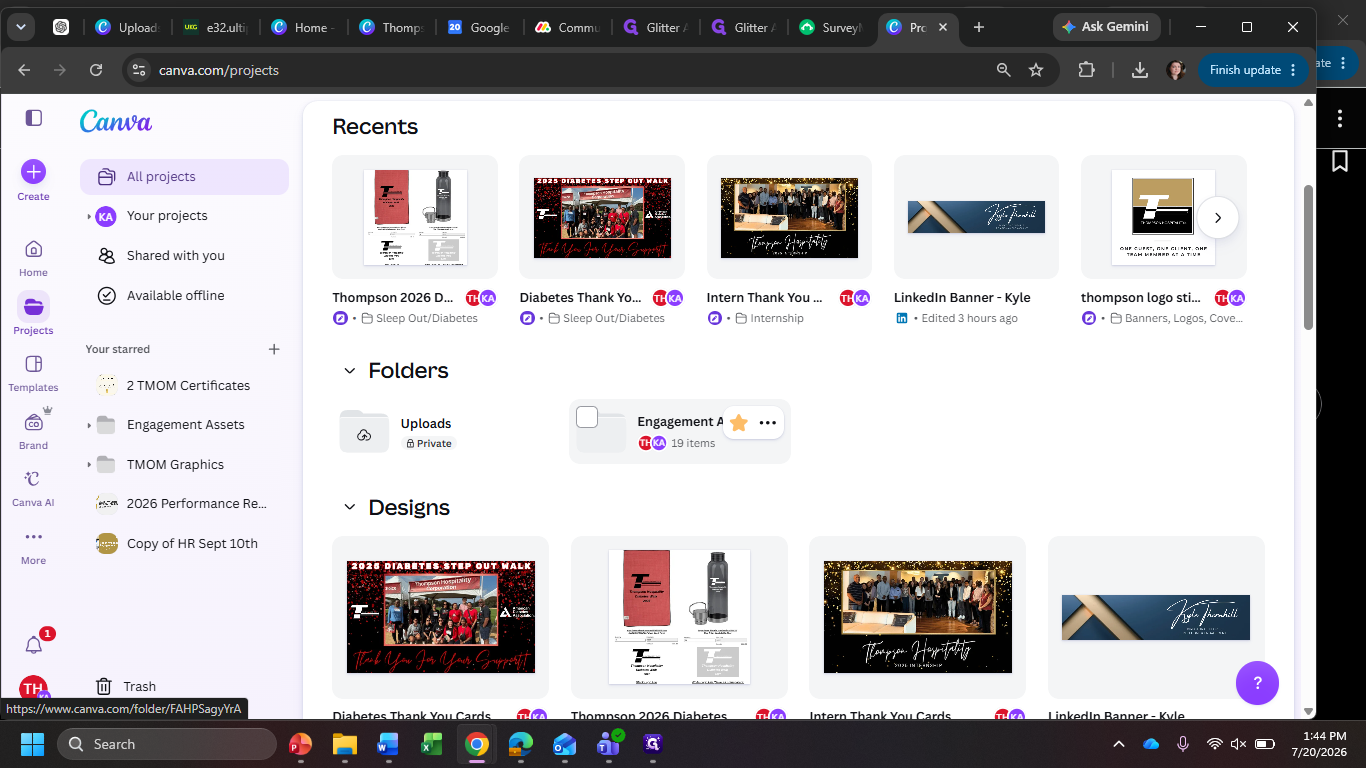This screenshot has height=768, width=1366.
Task: Click the page vertical scrollbar
Action: pos(1308,258)
